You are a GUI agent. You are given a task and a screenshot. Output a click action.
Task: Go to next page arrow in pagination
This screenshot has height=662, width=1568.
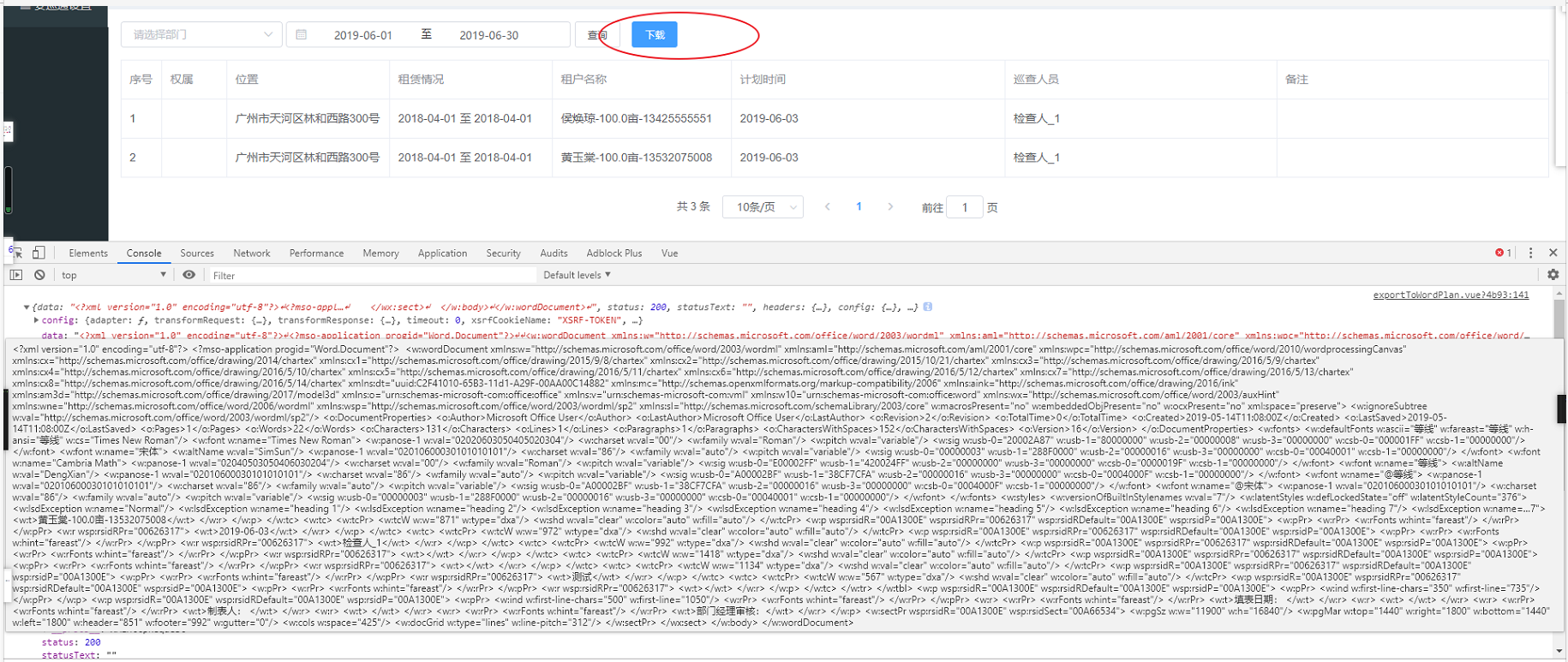coord(891,207)
